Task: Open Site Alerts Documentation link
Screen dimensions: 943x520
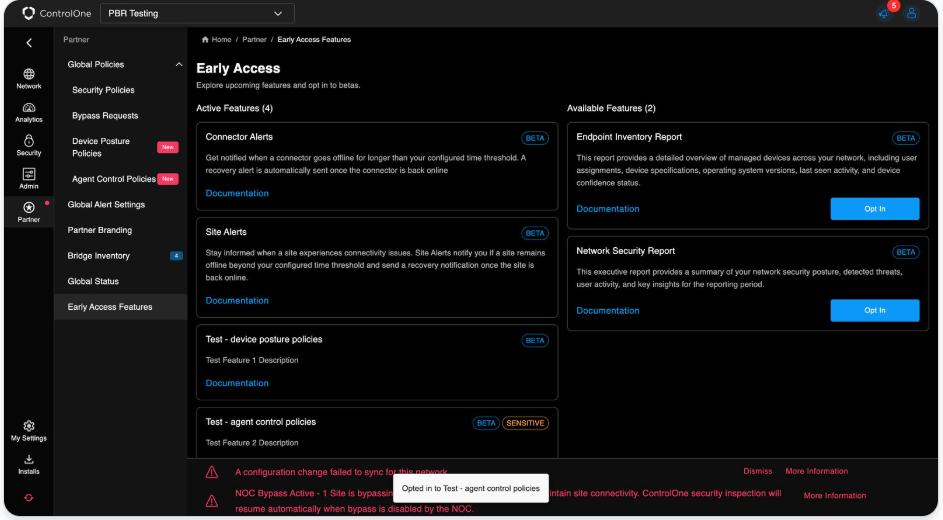Action: [237, 301]
